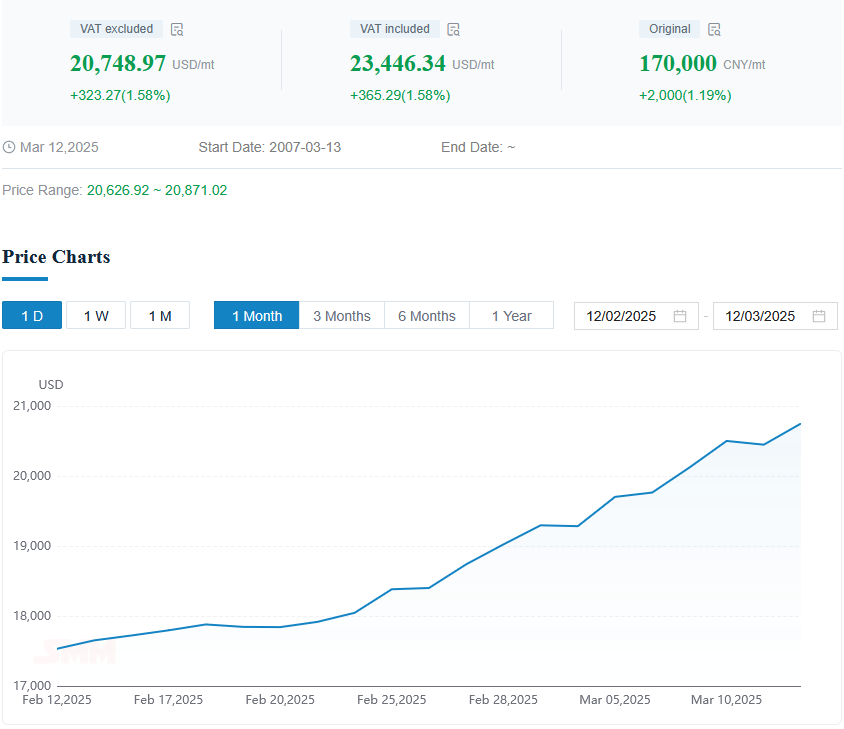The image size is (844, 729).
Task: Show the 6 Months range
Action: pos(427,316)
